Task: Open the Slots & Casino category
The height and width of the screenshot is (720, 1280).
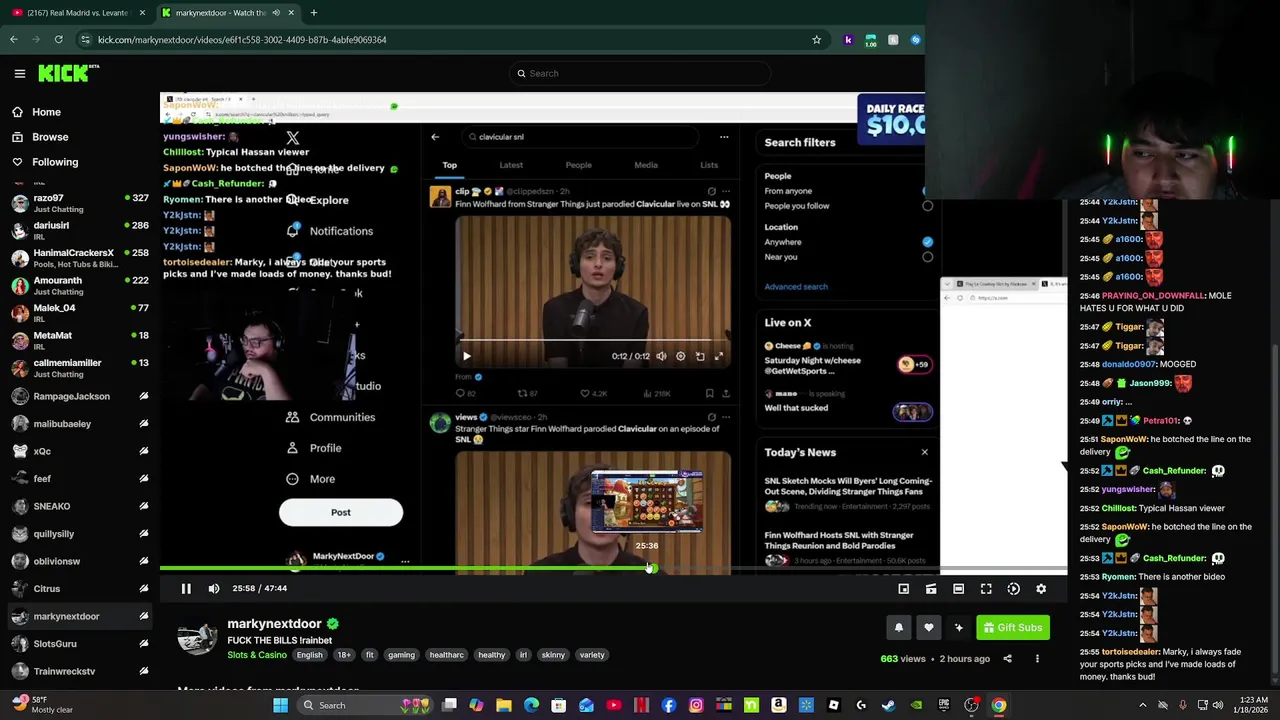Action: pyautogui.click(x=256, y=655)
